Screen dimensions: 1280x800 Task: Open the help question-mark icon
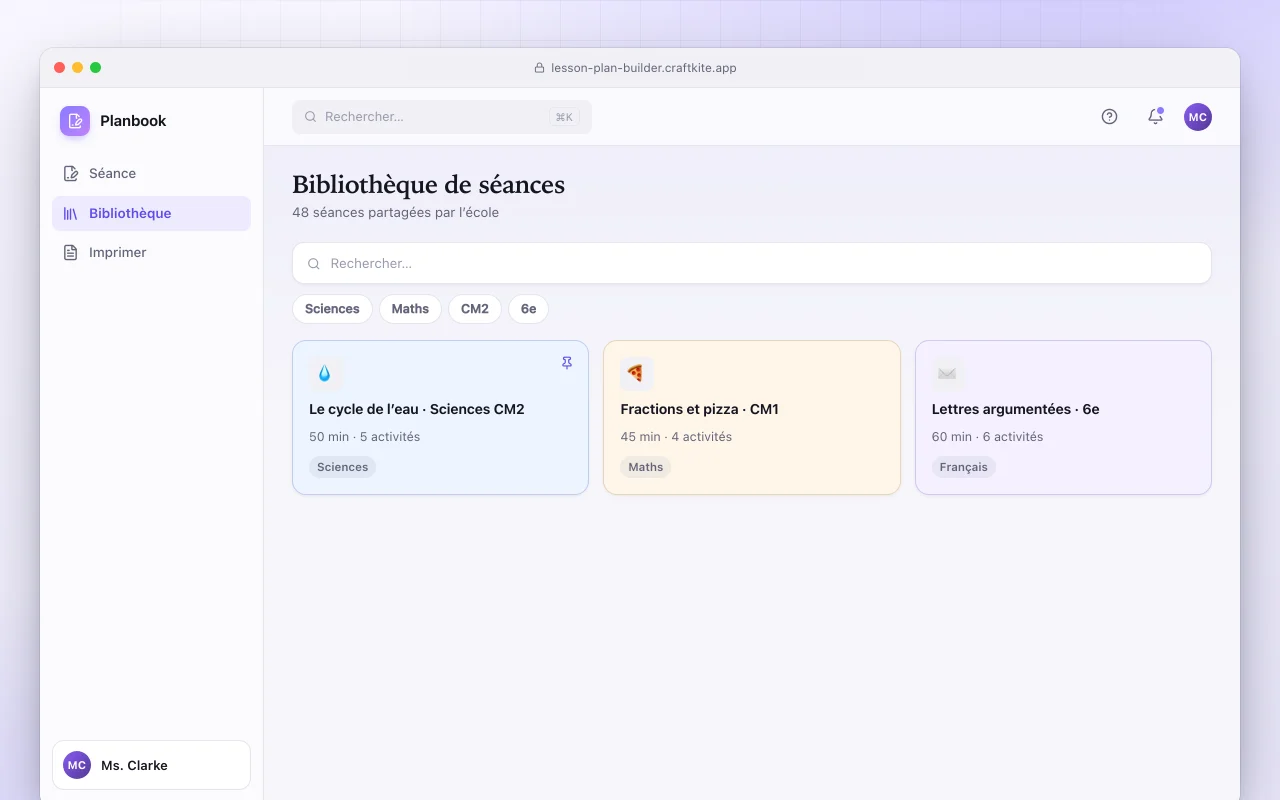pos(1109,117)
